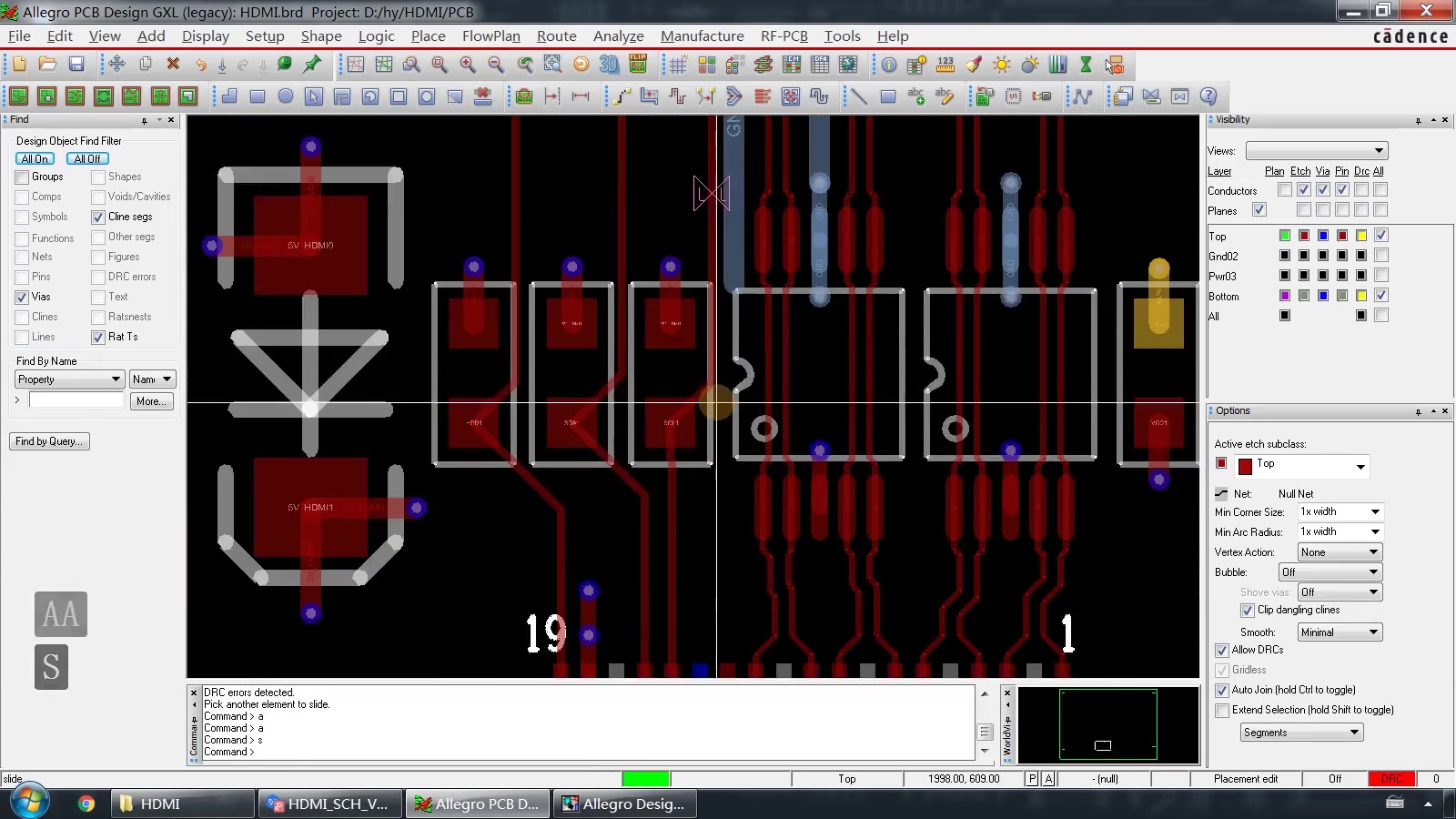This screenshot has width=1456, height=819.
Task: Click the Add Connect route icon
Action: click(x=622, y=96)
